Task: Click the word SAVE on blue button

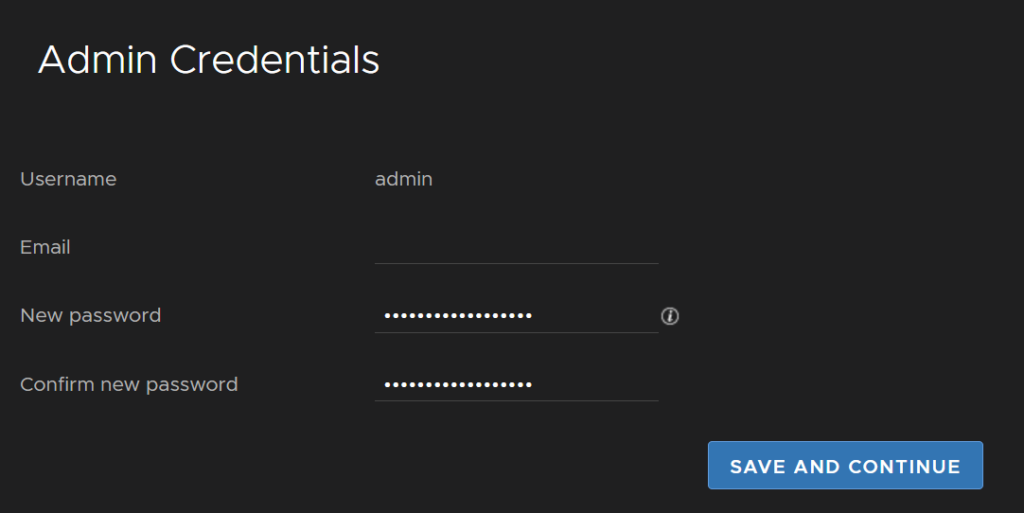Action: (x=758, y=467)
